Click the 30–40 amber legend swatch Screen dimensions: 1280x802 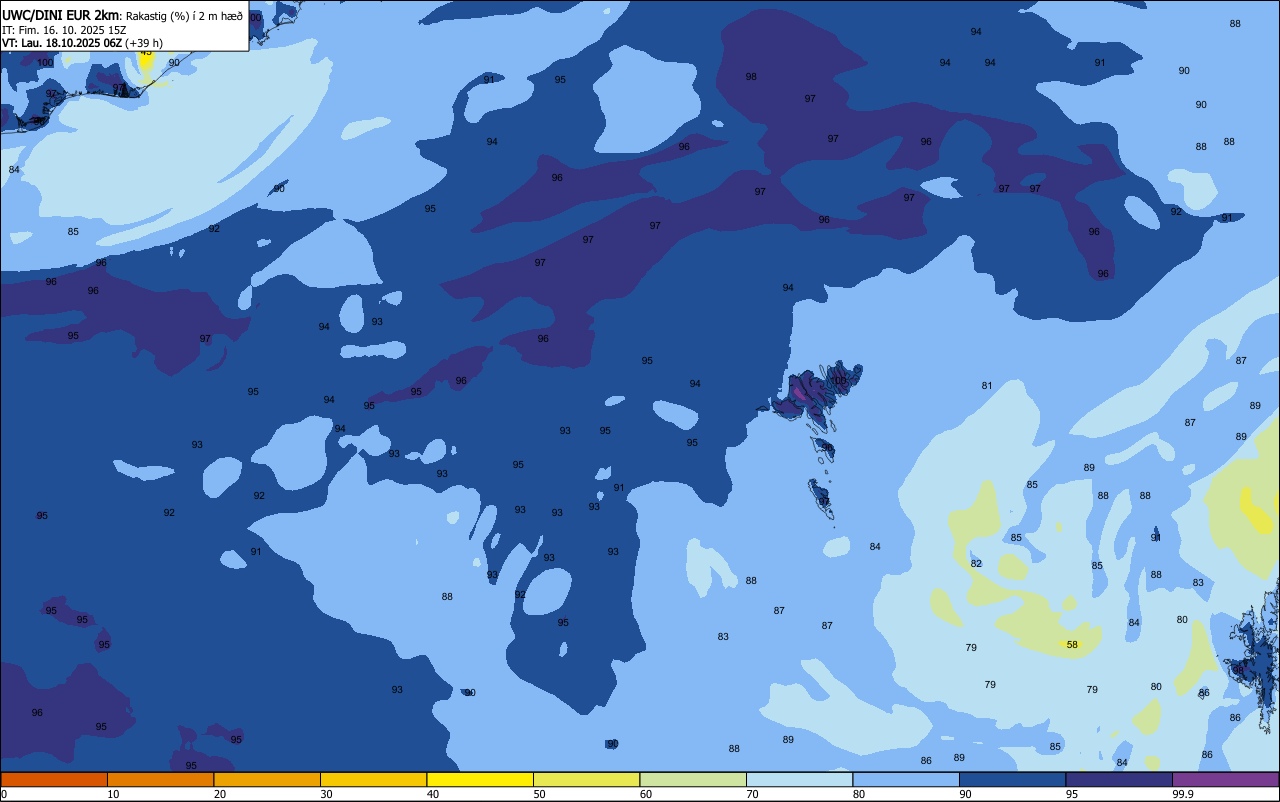373,779
